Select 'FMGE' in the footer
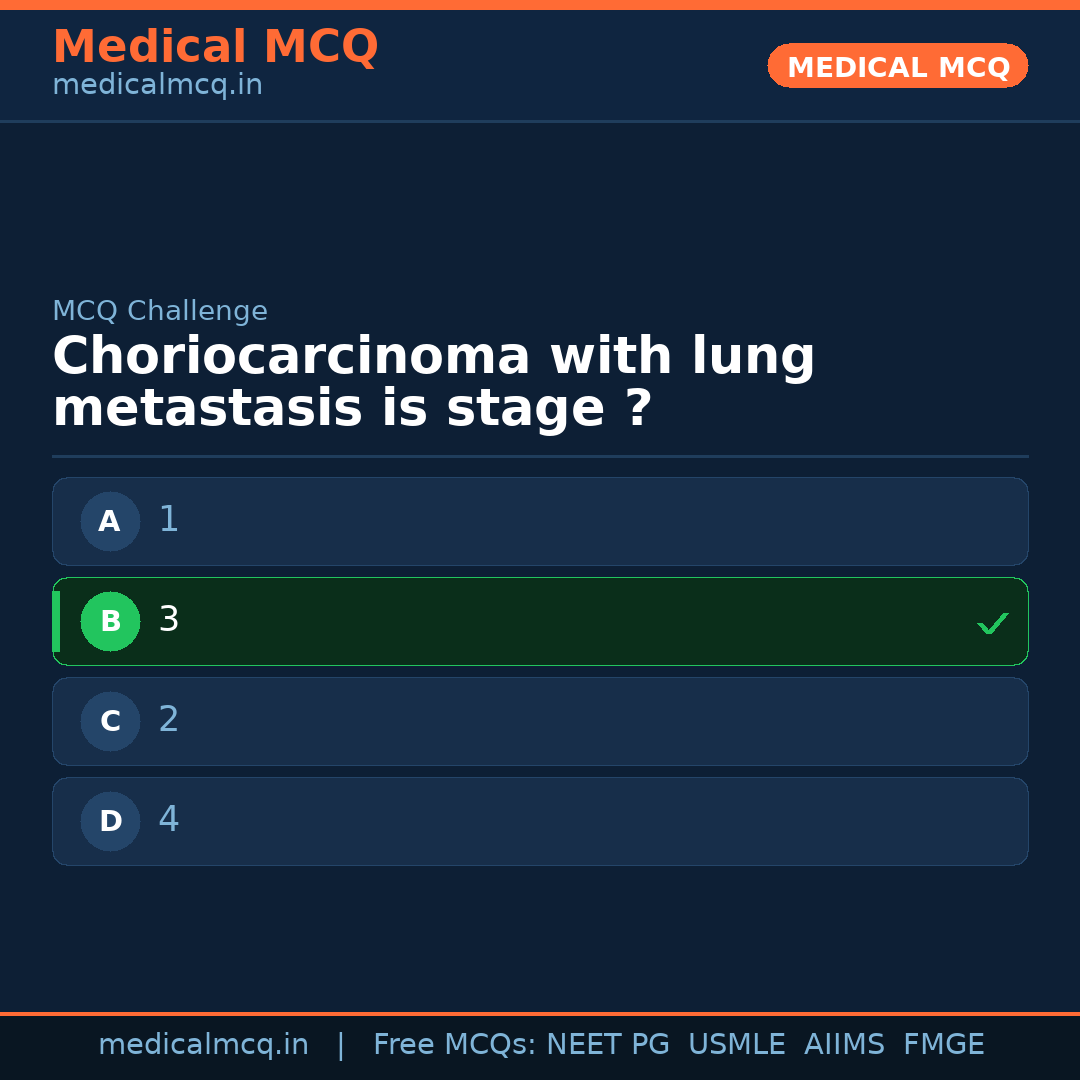Viewport: 1080px width, 1080px height. coord(943,1045)
